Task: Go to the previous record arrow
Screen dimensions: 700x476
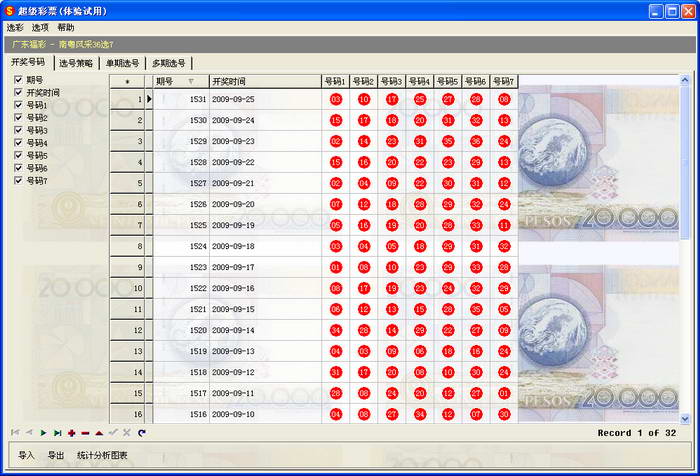Action: (x=29, y=433)
